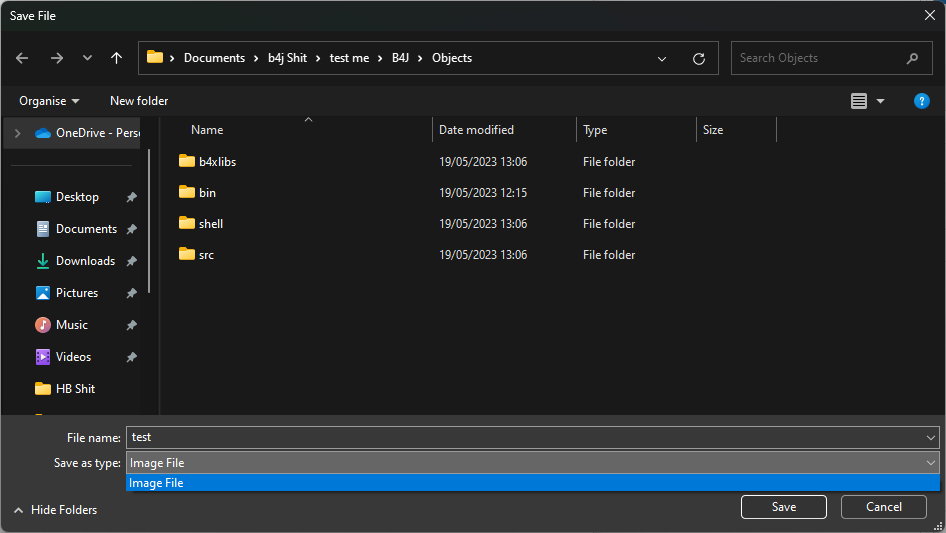The width and height of the screenshot is (946, 533).
Task: Expand the OneDrive tree node
Action: coord(17,133)
